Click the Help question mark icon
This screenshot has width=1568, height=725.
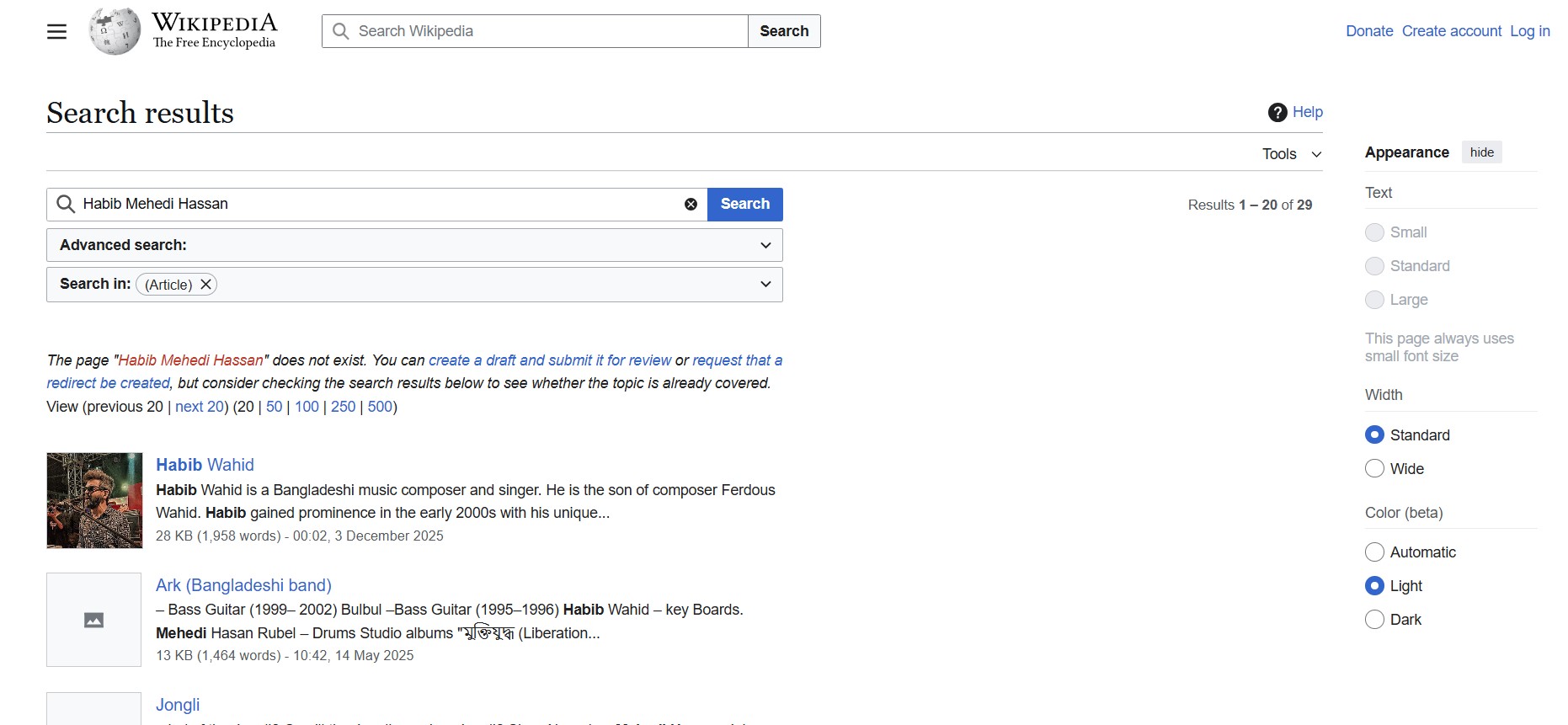click(x=1277, y=112)
